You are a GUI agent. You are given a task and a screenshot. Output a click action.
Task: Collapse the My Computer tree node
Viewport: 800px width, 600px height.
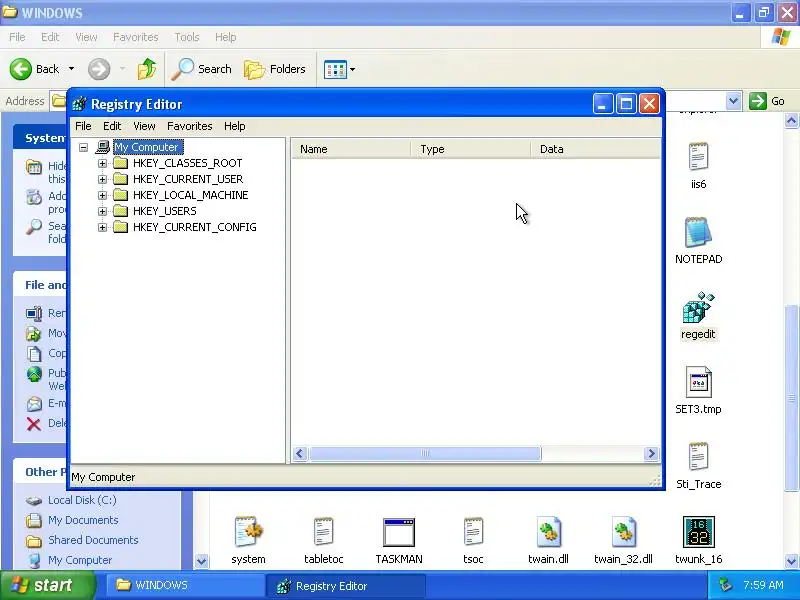pyautogui.click(x=83, y=147)
